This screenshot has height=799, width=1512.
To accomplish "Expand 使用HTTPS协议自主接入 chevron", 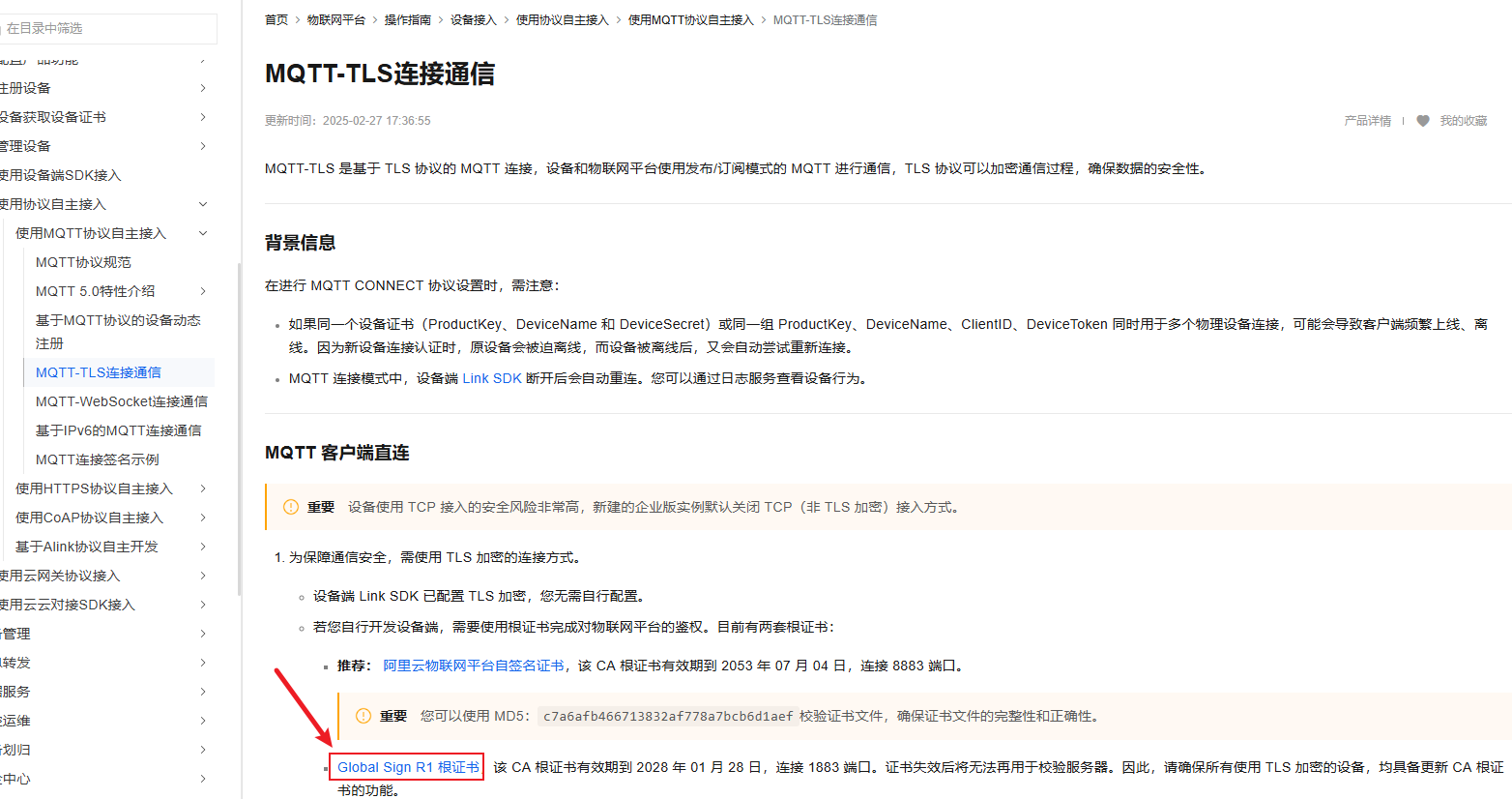I will 203,488.
